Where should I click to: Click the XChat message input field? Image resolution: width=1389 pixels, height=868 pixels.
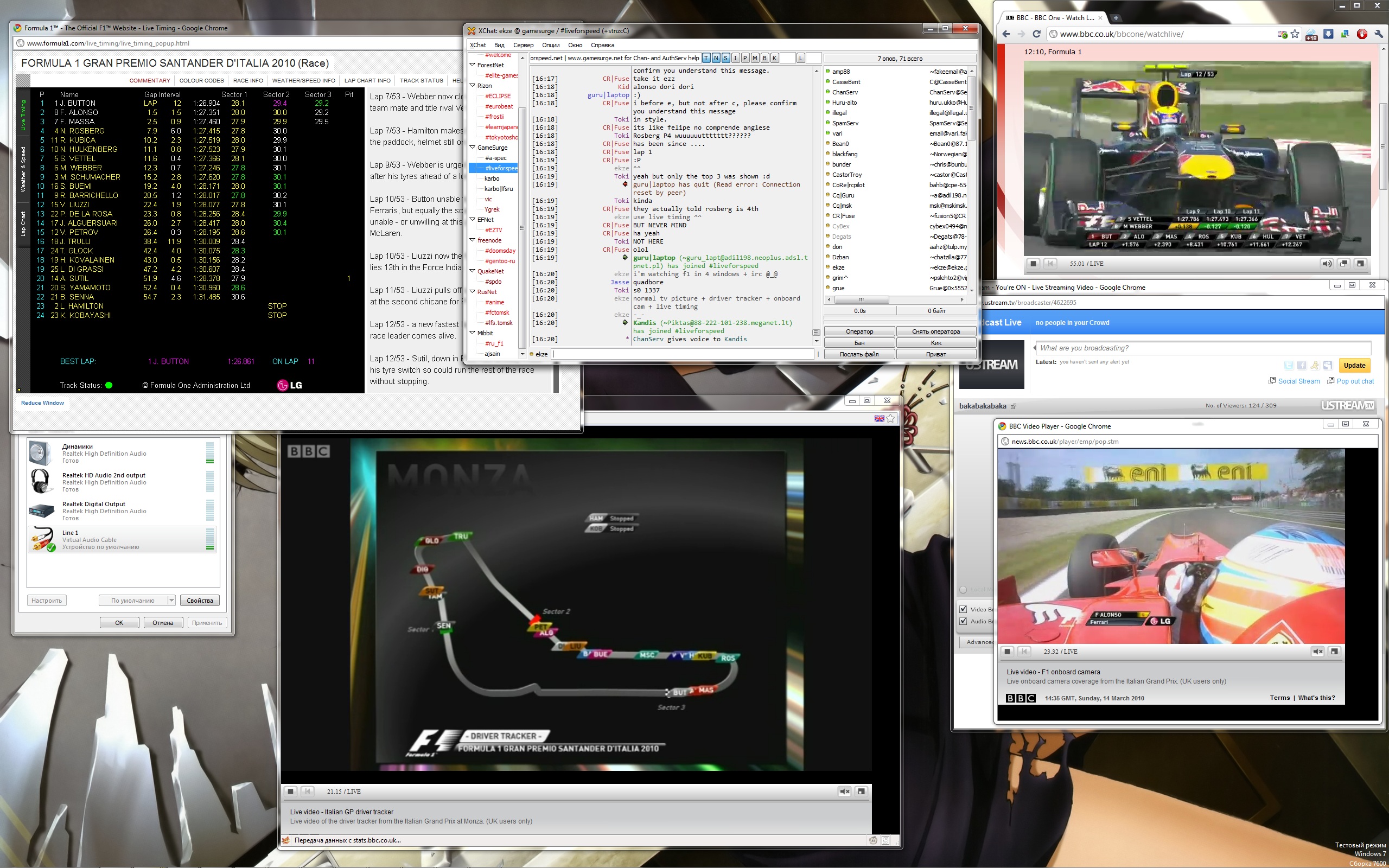point(683,354)
